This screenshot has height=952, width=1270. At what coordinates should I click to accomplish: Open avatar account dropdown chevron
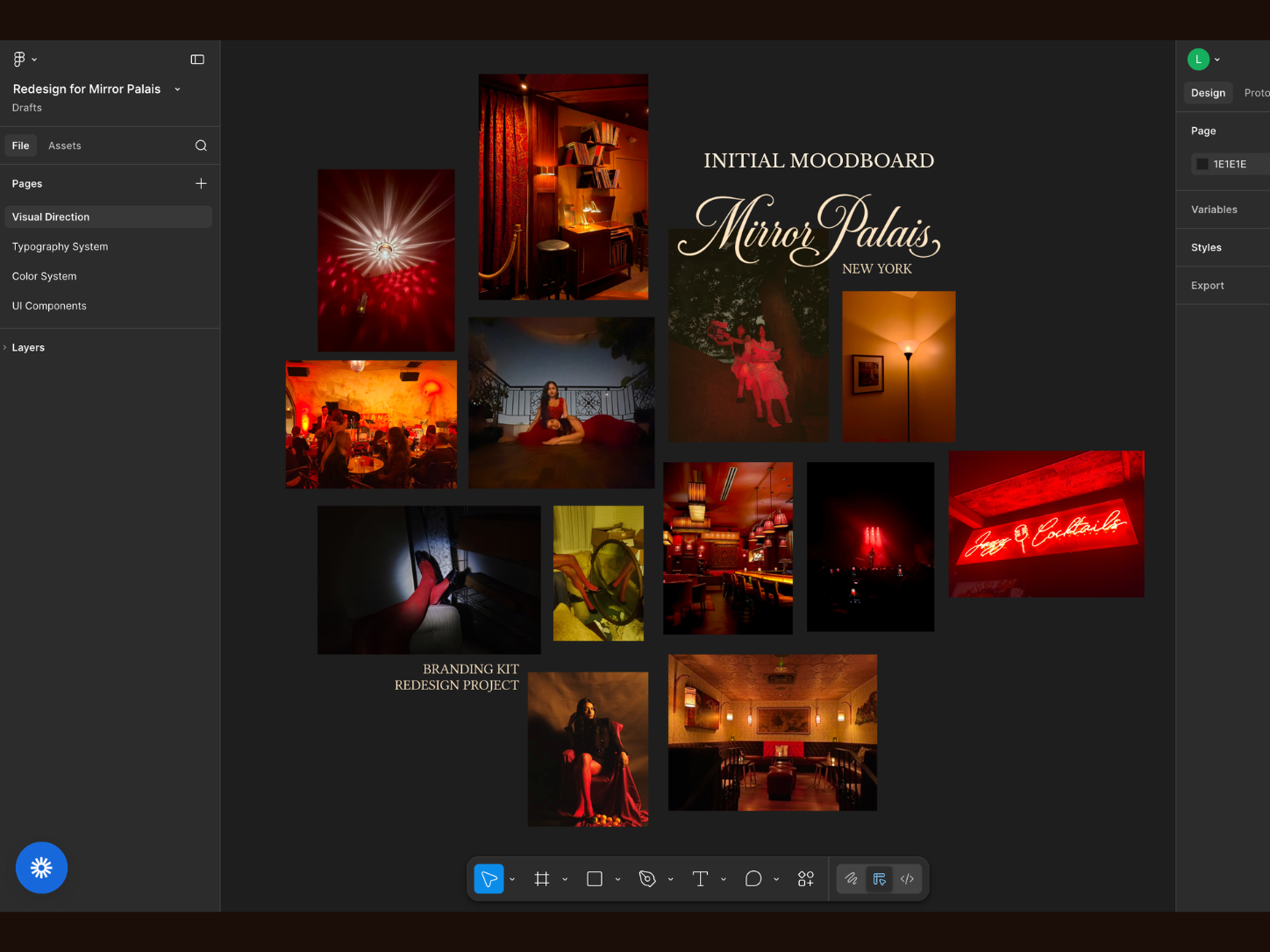pyautogui.click(x=1217, y=60)
